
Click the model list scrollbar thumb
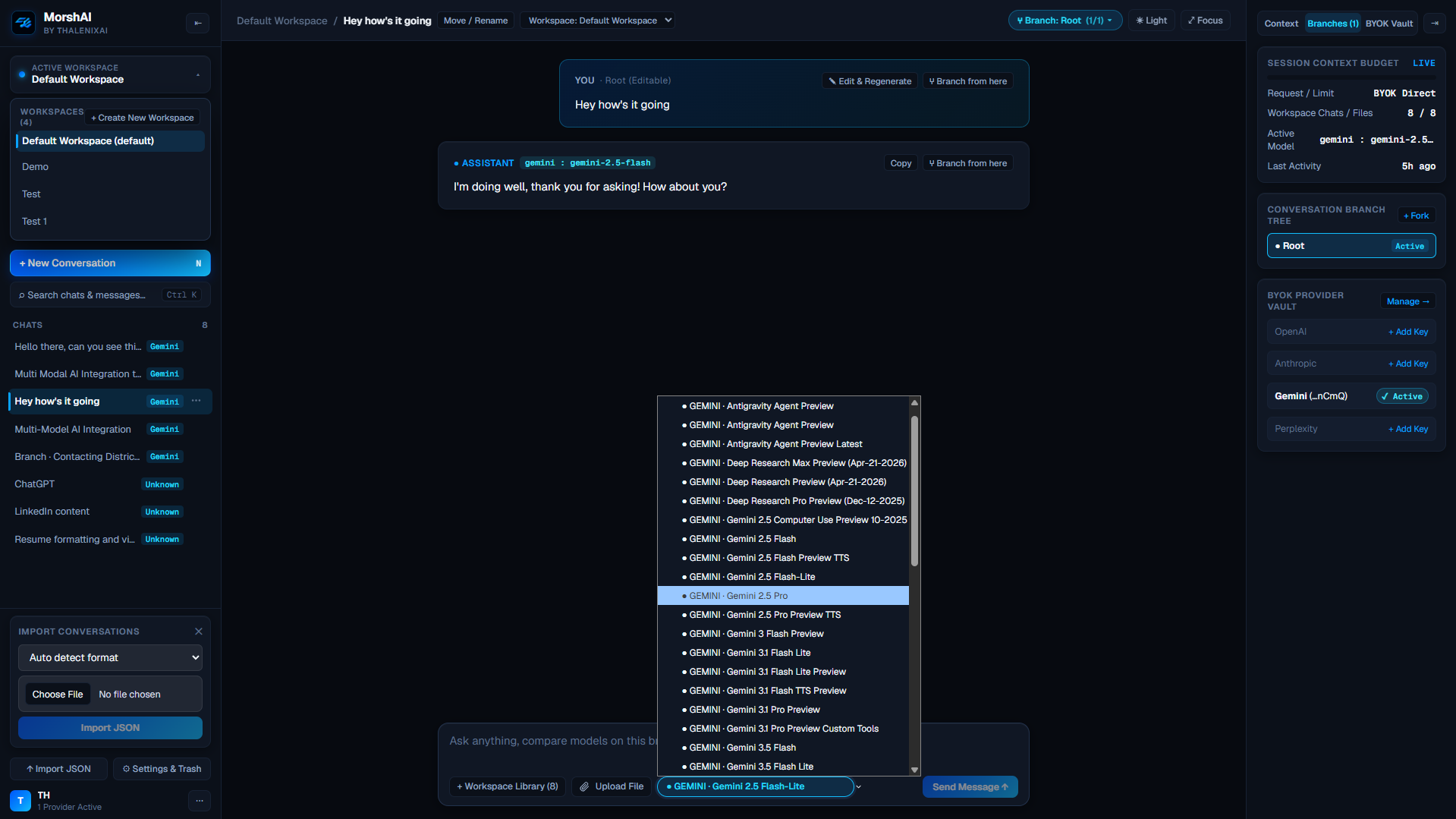click(914, 490)
